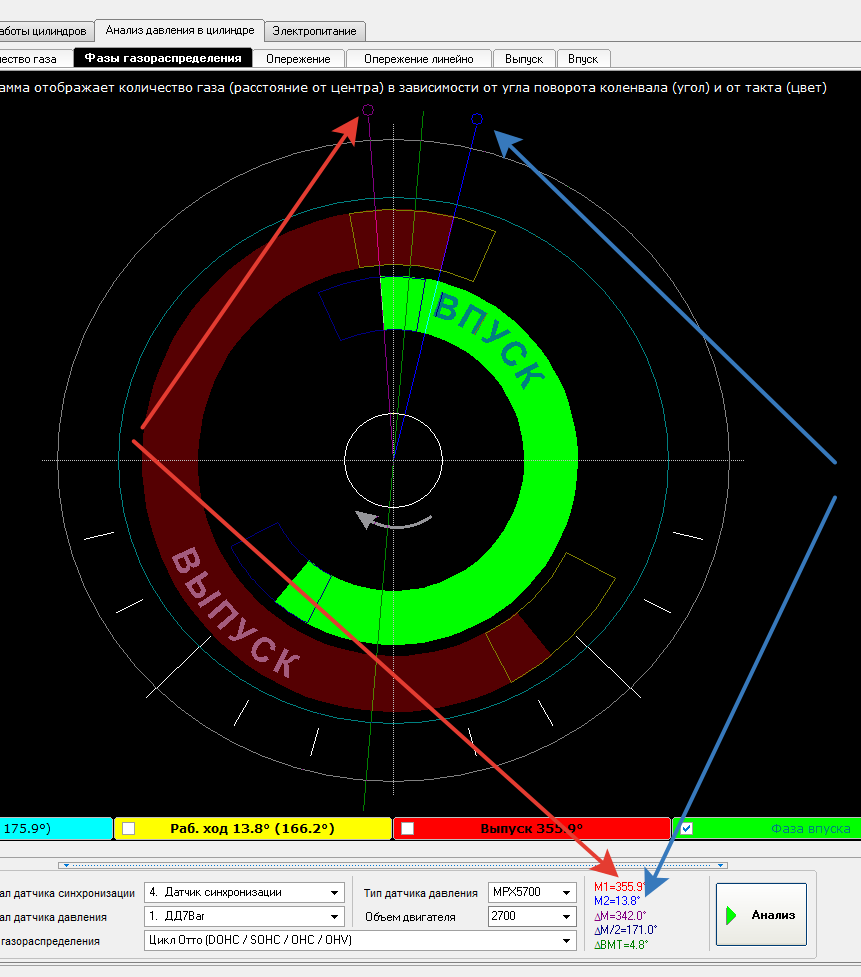Click the gray rotation direction arrow
The image size is (861, 977).
394,520
